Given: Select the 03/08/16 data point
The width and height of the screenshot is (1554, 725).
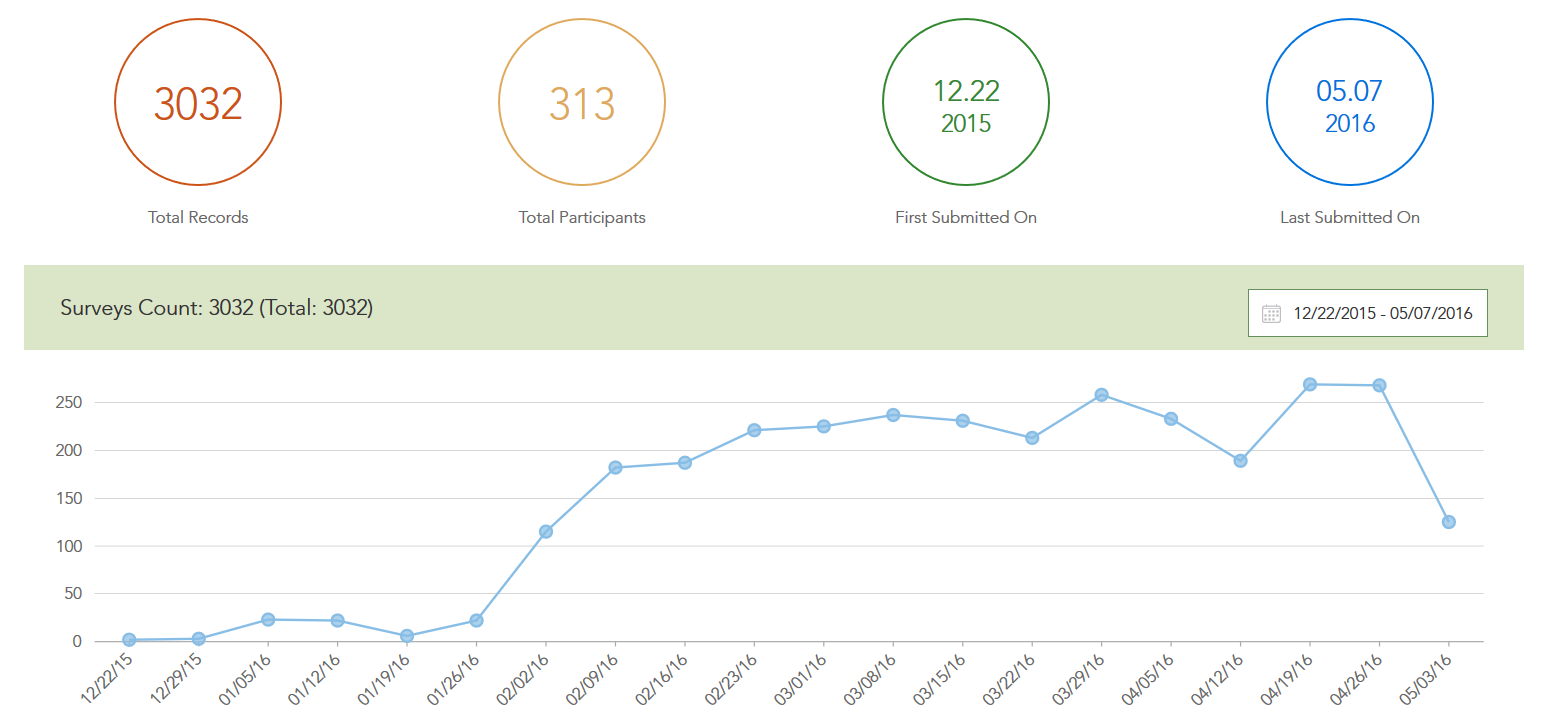Looking at the screenshot, I should tap(893, 415).
